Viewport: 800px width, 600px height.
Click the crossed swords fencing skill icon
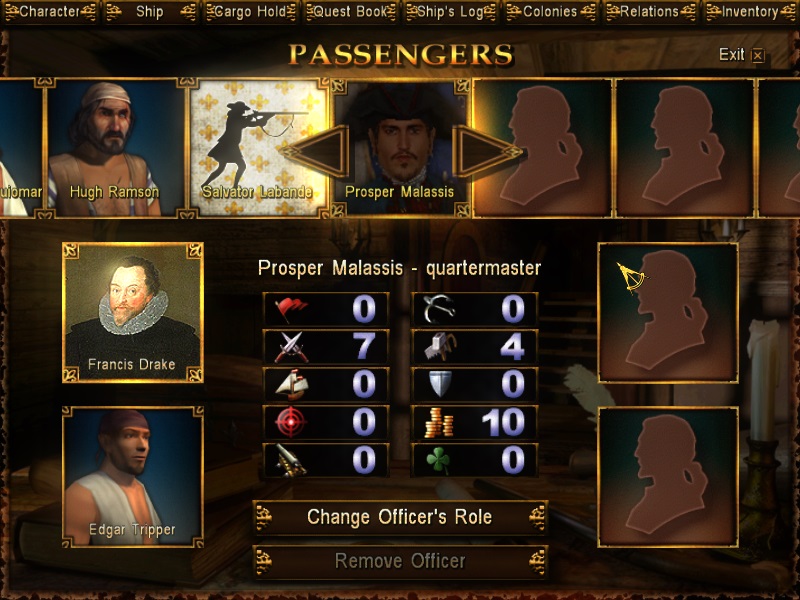click(291, 347)
